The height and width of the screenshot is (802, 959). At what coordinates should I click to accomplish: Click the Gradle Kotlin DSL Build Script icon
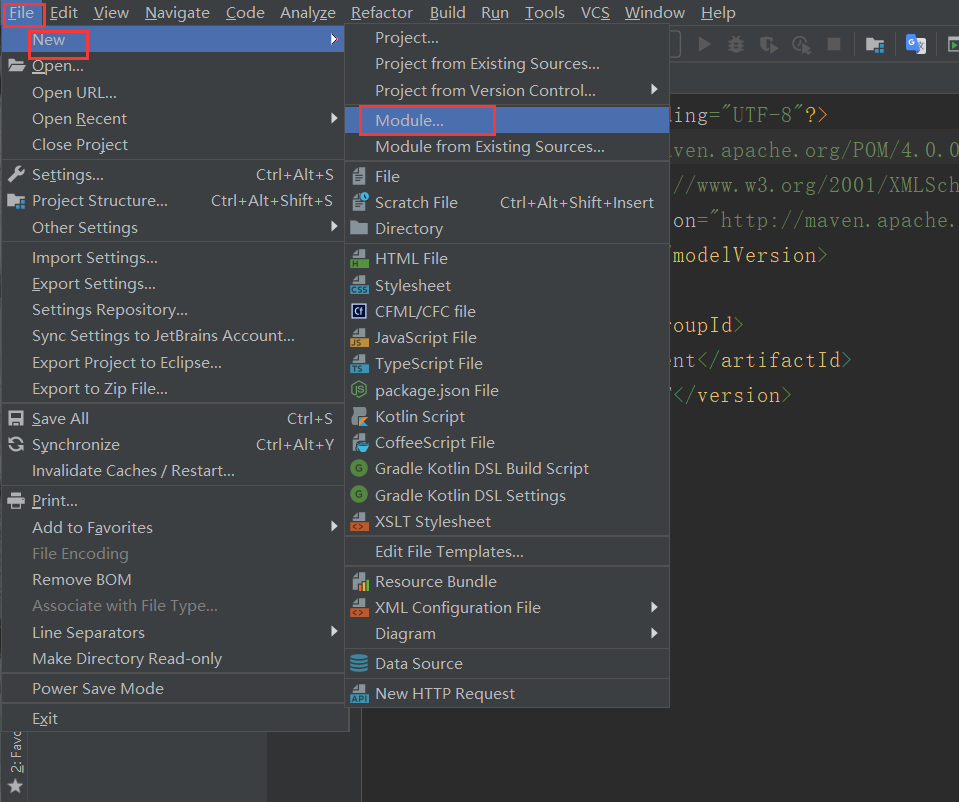click(x=359, y=469)
